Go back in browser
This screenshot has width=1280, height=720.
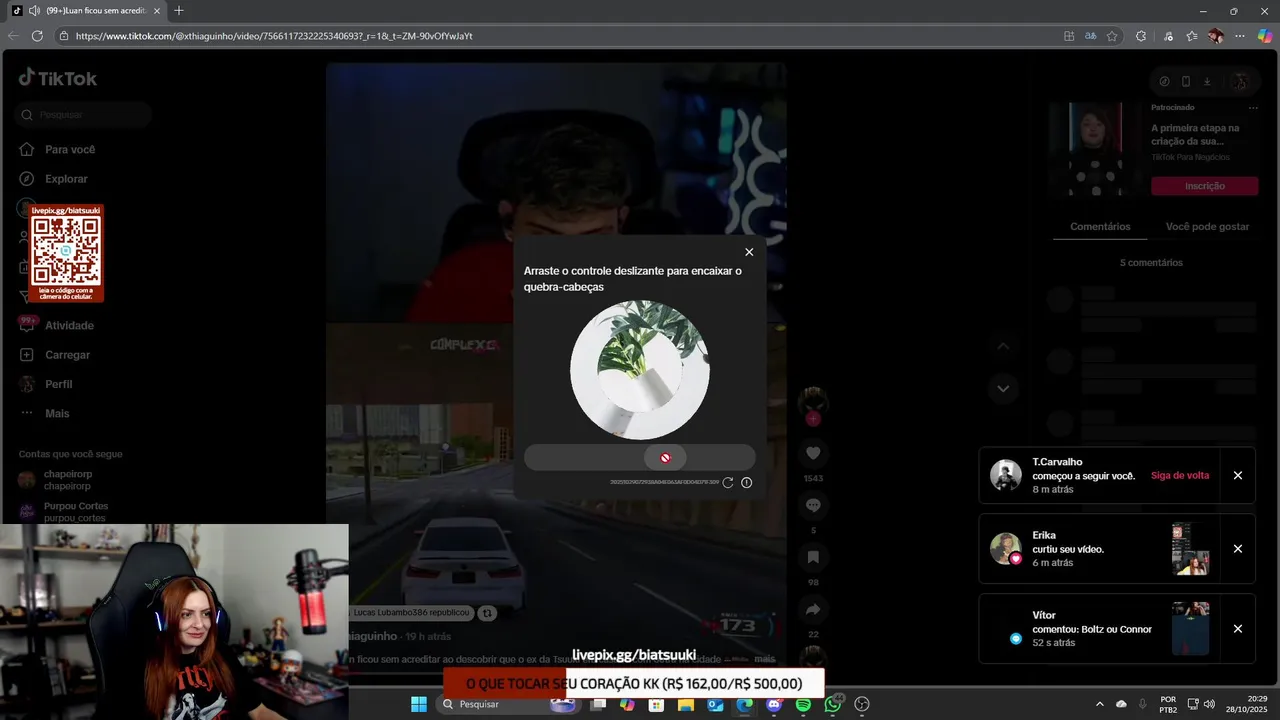click(x=12, y=36)
